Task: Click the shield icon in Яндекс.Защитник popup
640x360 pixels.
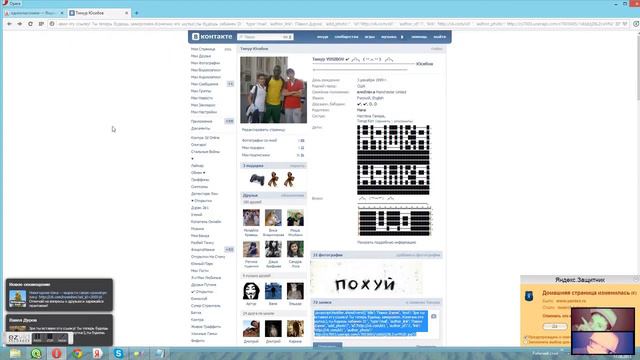Action: tap(529, 296)
